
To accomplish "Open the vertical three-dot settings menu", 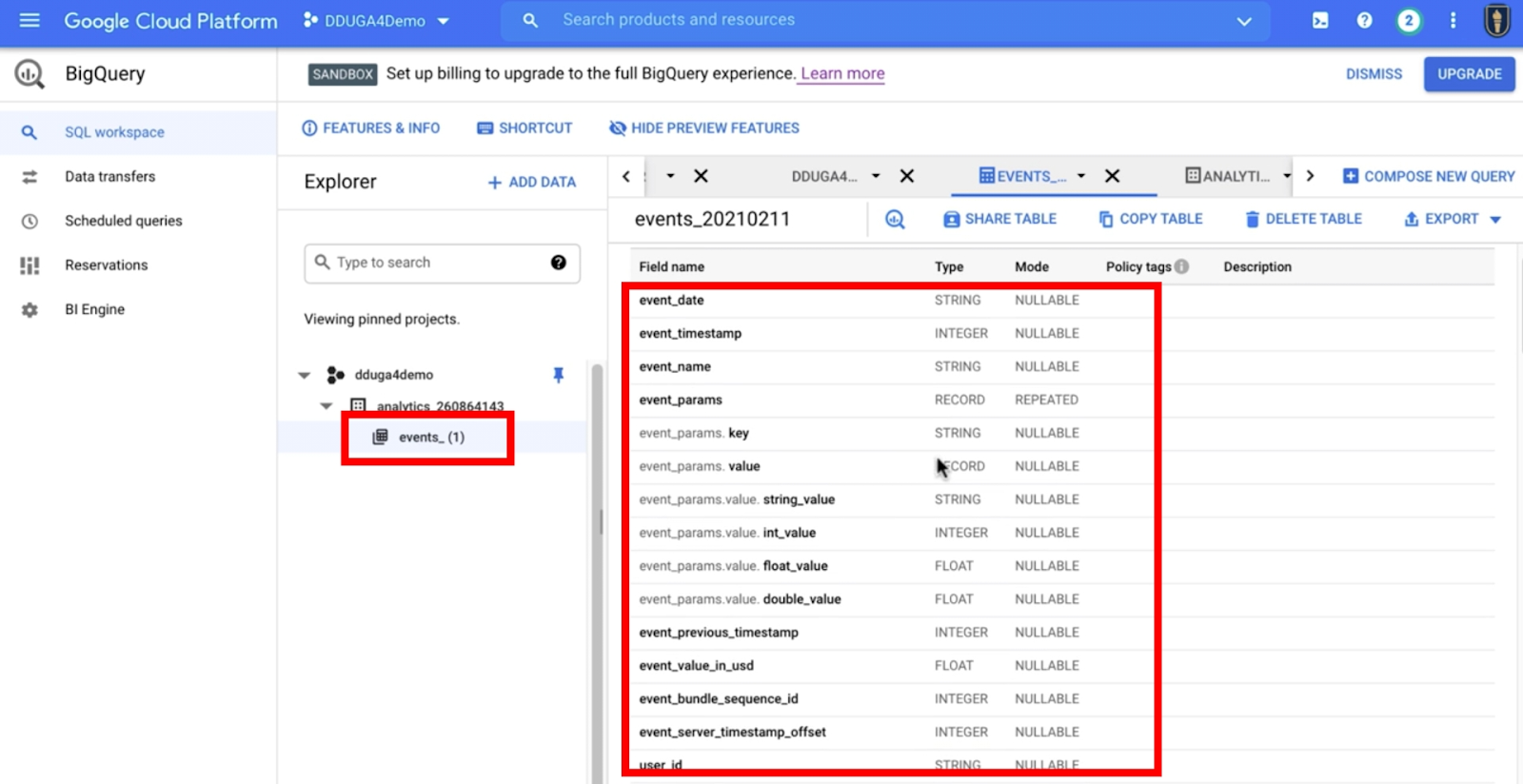I will click(x=1453, y=20).
